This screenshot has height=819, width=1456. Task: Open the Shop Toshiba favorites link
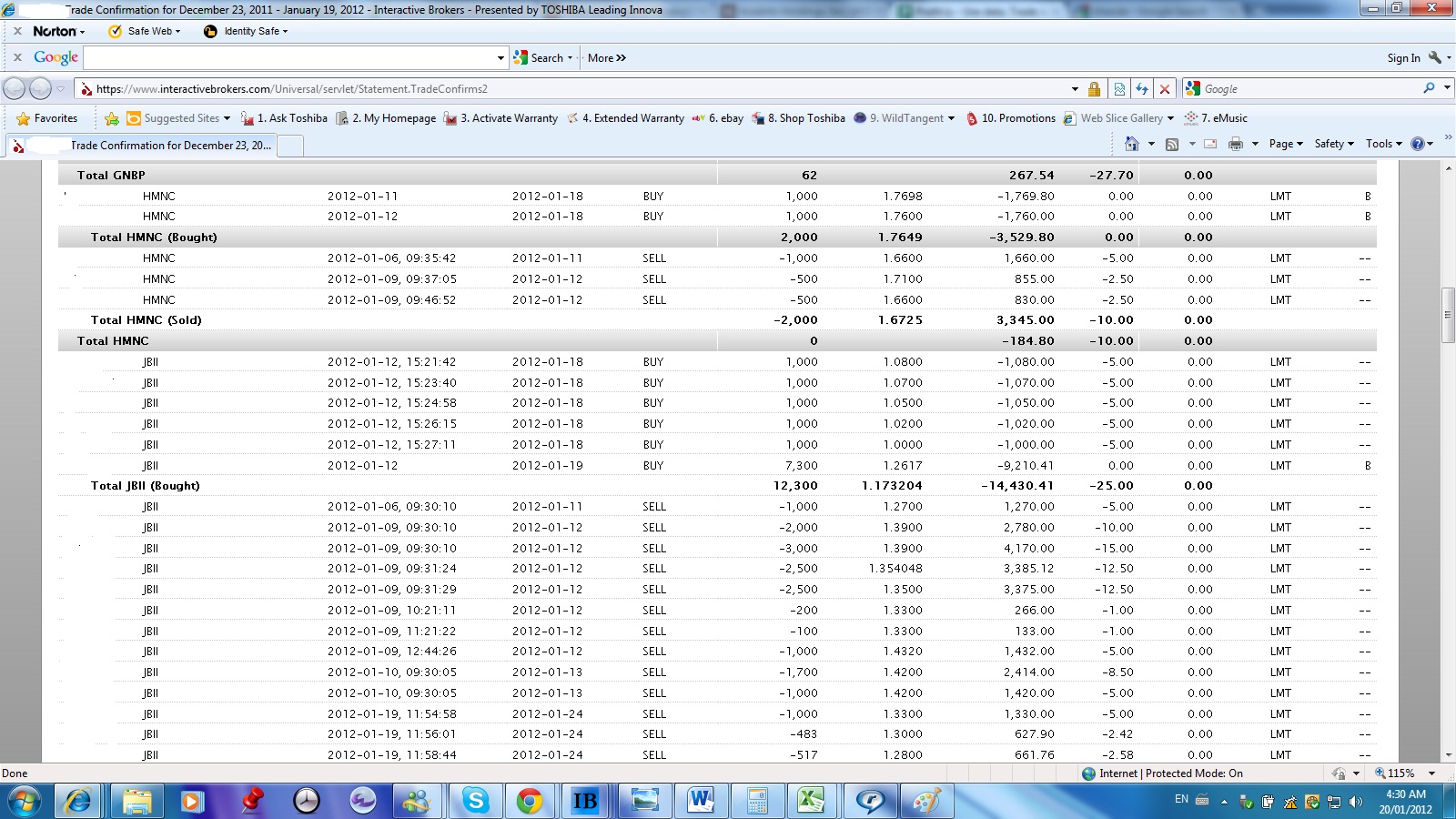point(799,118)
